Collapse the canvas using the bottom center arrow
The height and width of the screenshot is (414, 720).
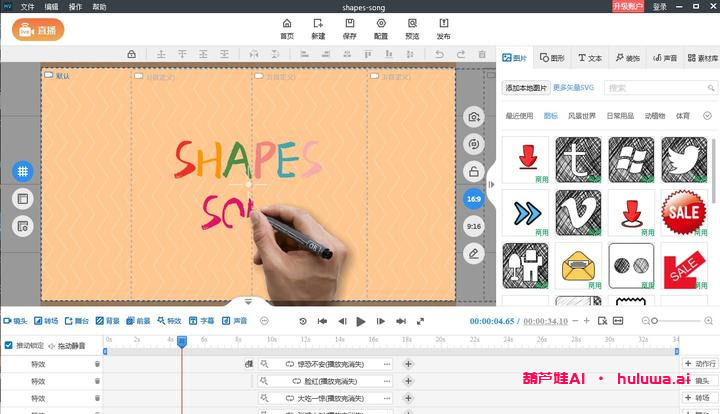[249, 301]
